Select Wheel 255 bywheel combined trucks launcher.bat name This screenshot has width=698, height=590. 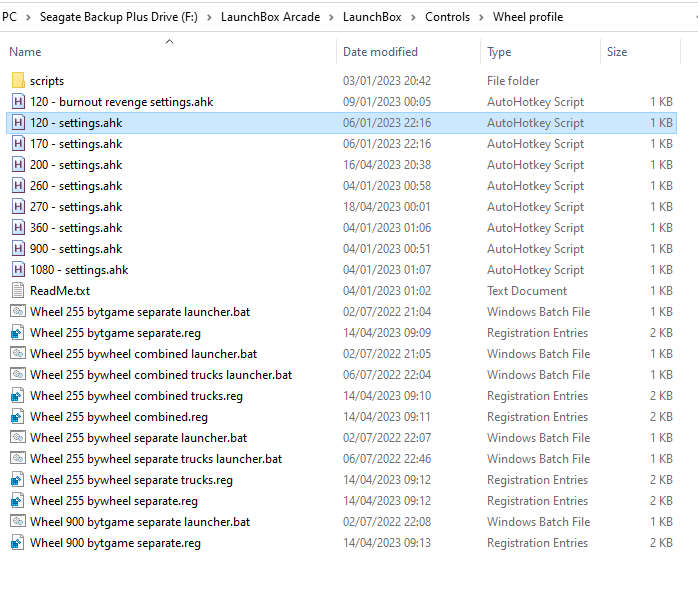[x=161, y=375]
